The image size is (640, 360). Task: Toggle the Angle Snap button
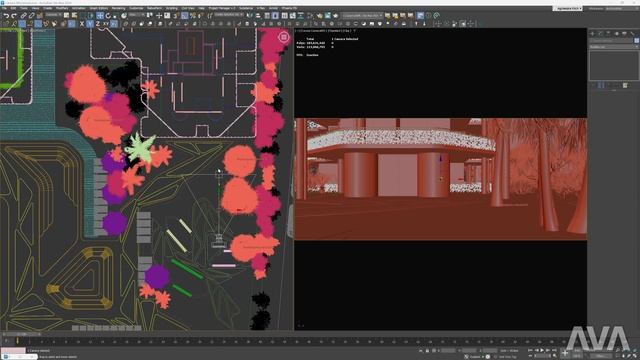point(184,16)
